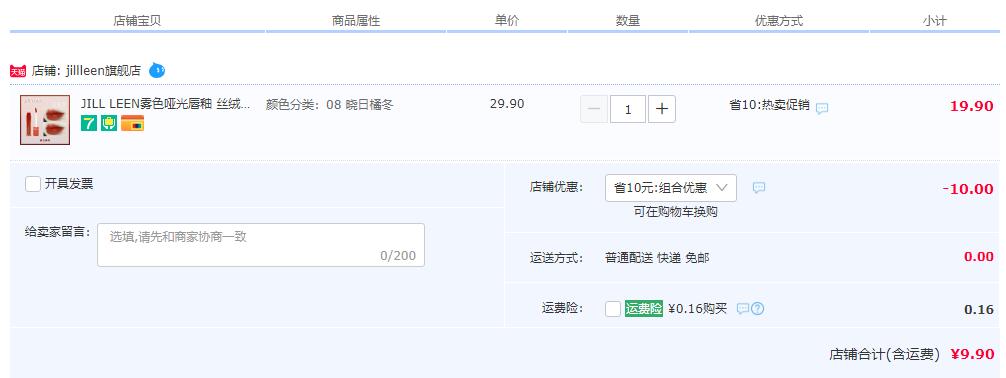Tick the 开具发票 invoice checkbox
This screenshot has width=1006, height=378.
[x=33, y=184]
